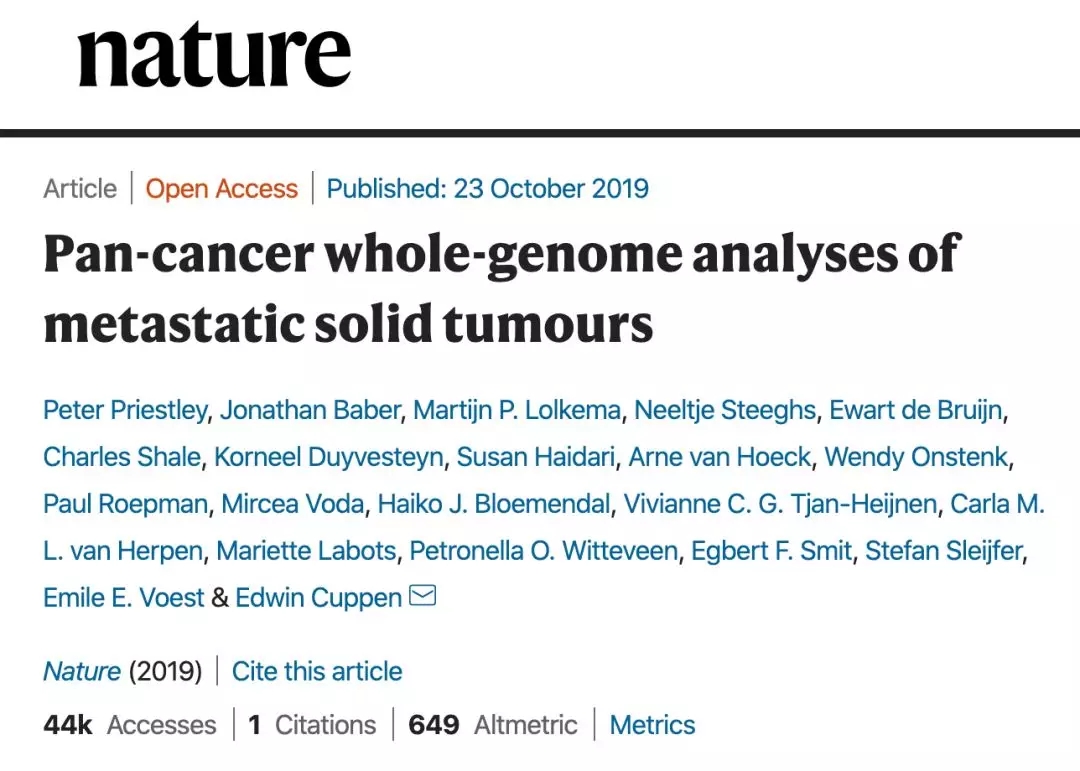The height and width of the screenshot is (771, 1080).
Task: Open Paul Roepman author details
Action: 125,504
